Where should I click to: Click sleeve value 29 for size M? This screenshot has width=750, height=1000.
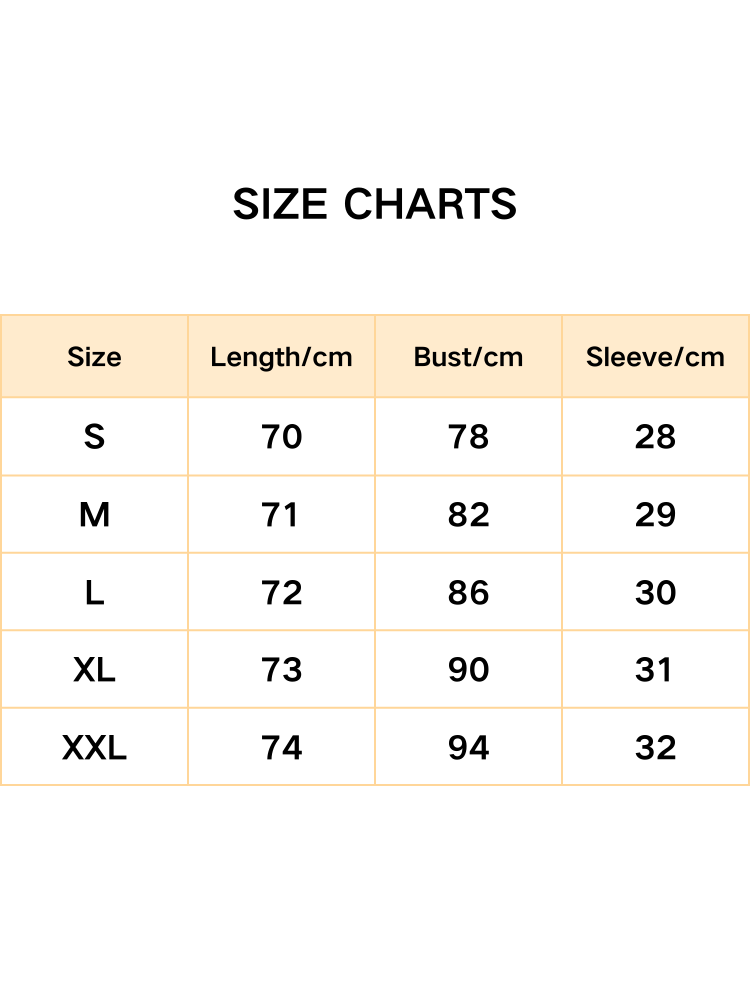655,515
